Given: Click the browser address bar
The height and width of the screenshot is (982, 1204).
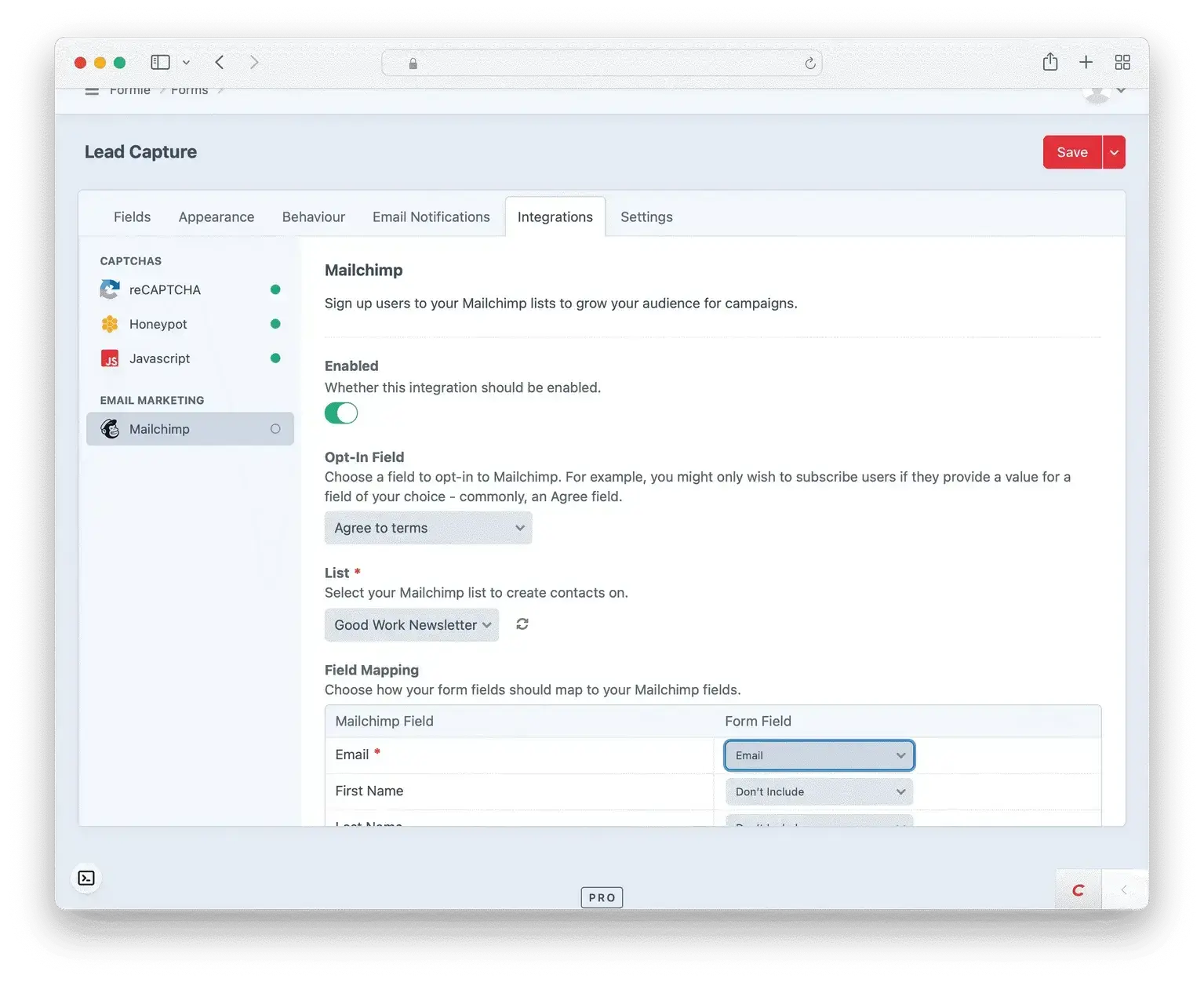Looking at the screenshot, I should pyautogui.click(x=601, y=63).
